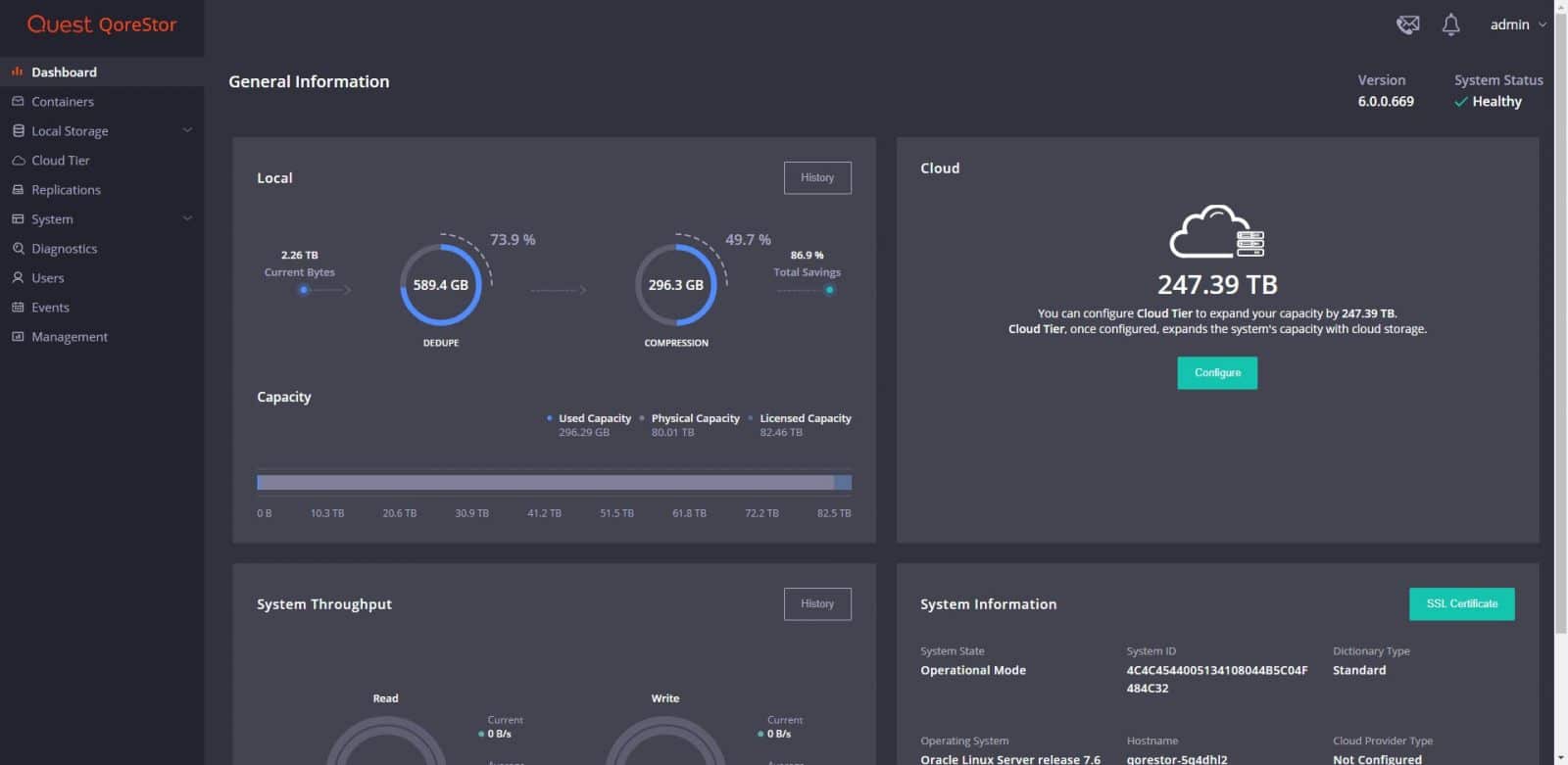Click the 247.39 TB cloud capacity value
The image size is (1568, 765).
coord(1217,285)
